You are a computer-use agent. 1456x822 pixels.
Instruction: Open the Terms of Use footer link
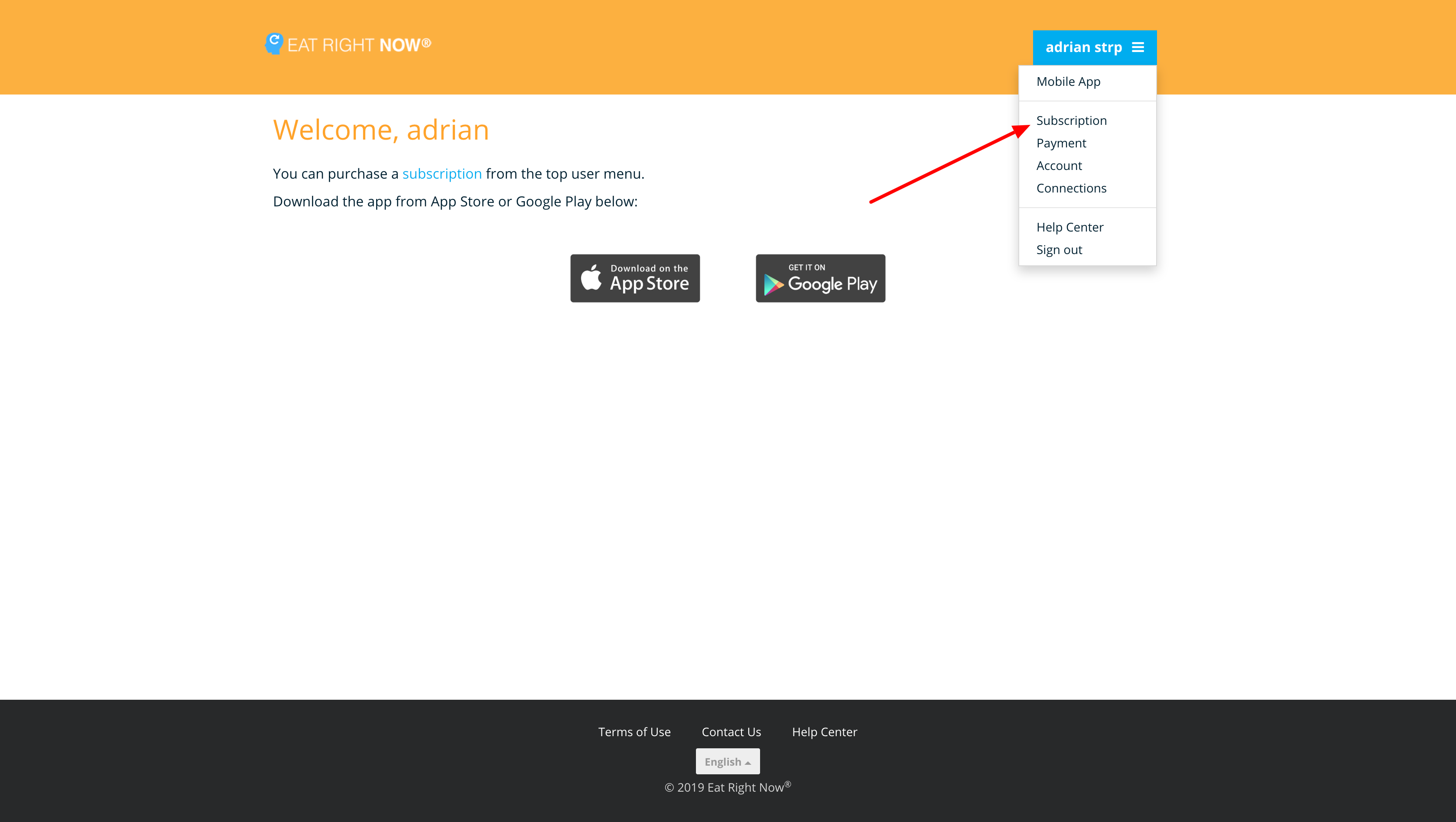coord(634,731)
